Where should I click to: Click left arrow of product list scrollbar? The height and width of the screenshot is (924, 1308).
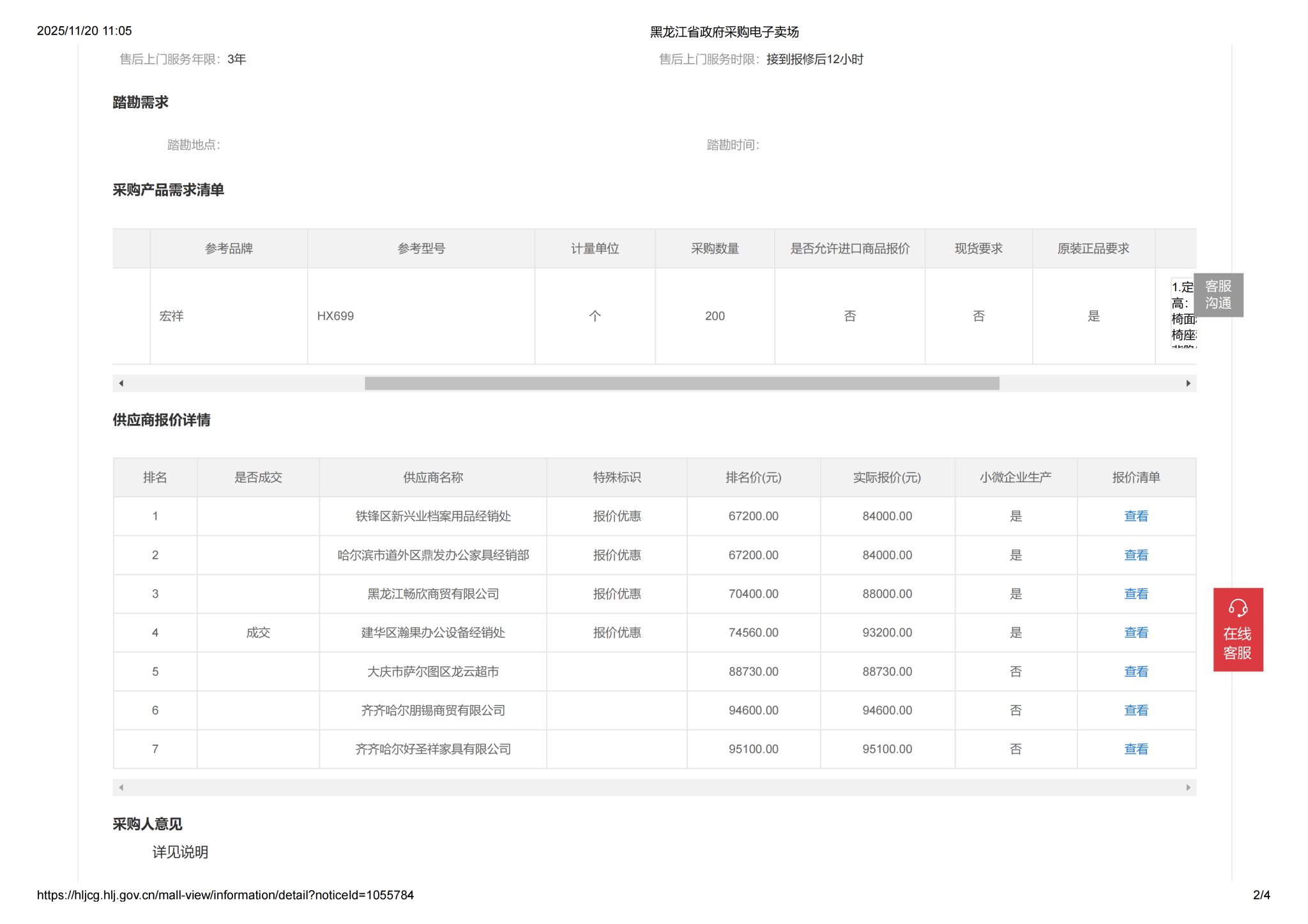click(121, 383)
